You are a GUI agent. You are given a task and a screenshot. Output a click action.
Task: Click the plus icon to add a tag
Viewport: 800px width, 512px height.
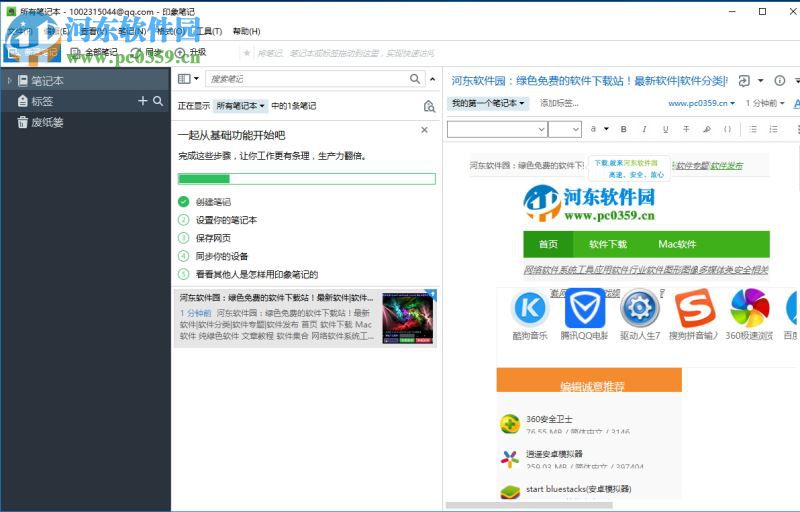[143, 101]
